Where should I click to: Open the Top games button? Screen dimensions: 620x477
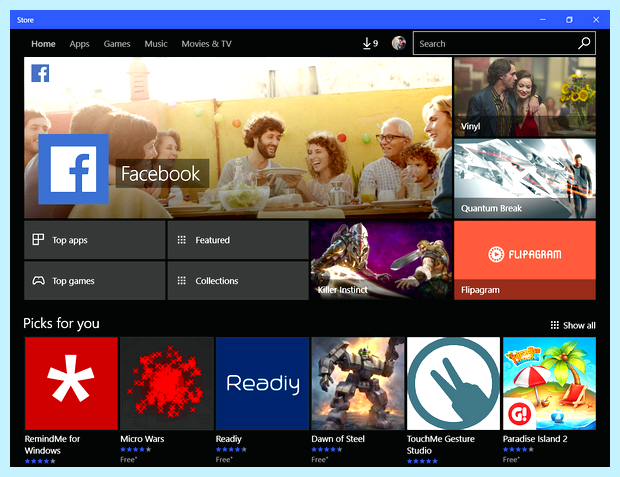coord(95,280)
